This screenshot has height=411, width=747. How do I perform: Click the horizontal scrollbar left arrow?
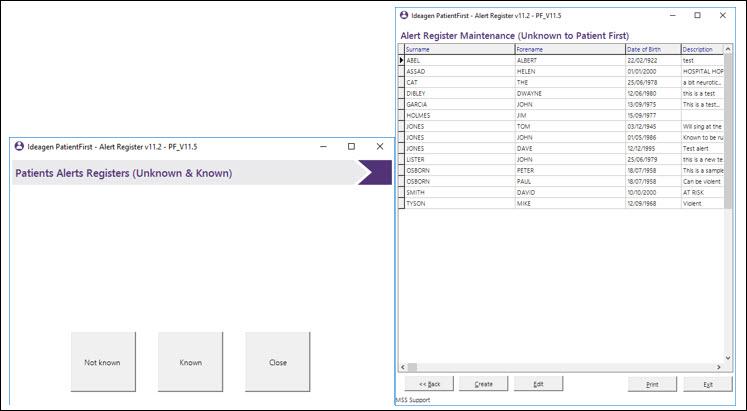pos(403,367)
